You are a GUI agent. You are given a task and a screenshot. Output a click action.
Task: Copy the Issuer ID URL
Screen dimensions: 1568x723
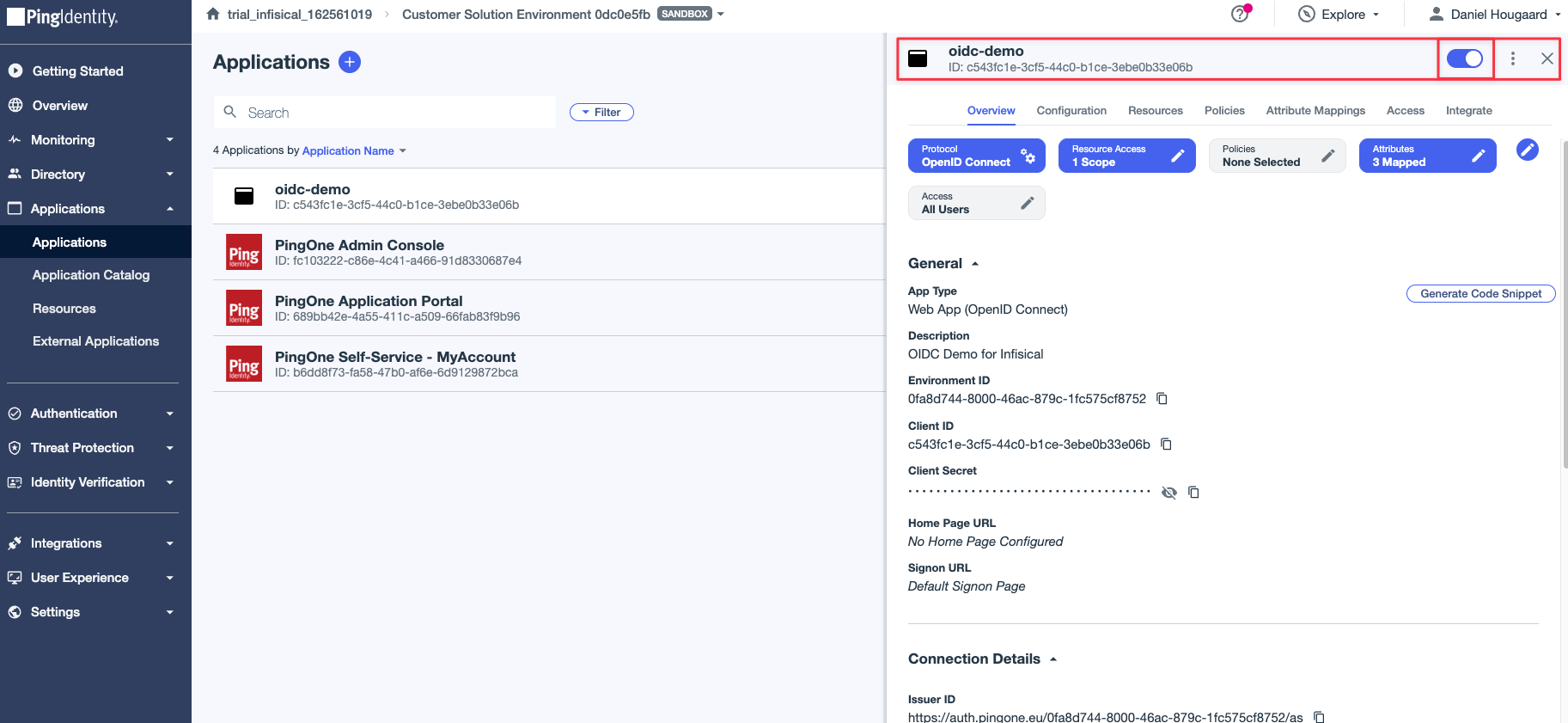tap(1319, 717)
